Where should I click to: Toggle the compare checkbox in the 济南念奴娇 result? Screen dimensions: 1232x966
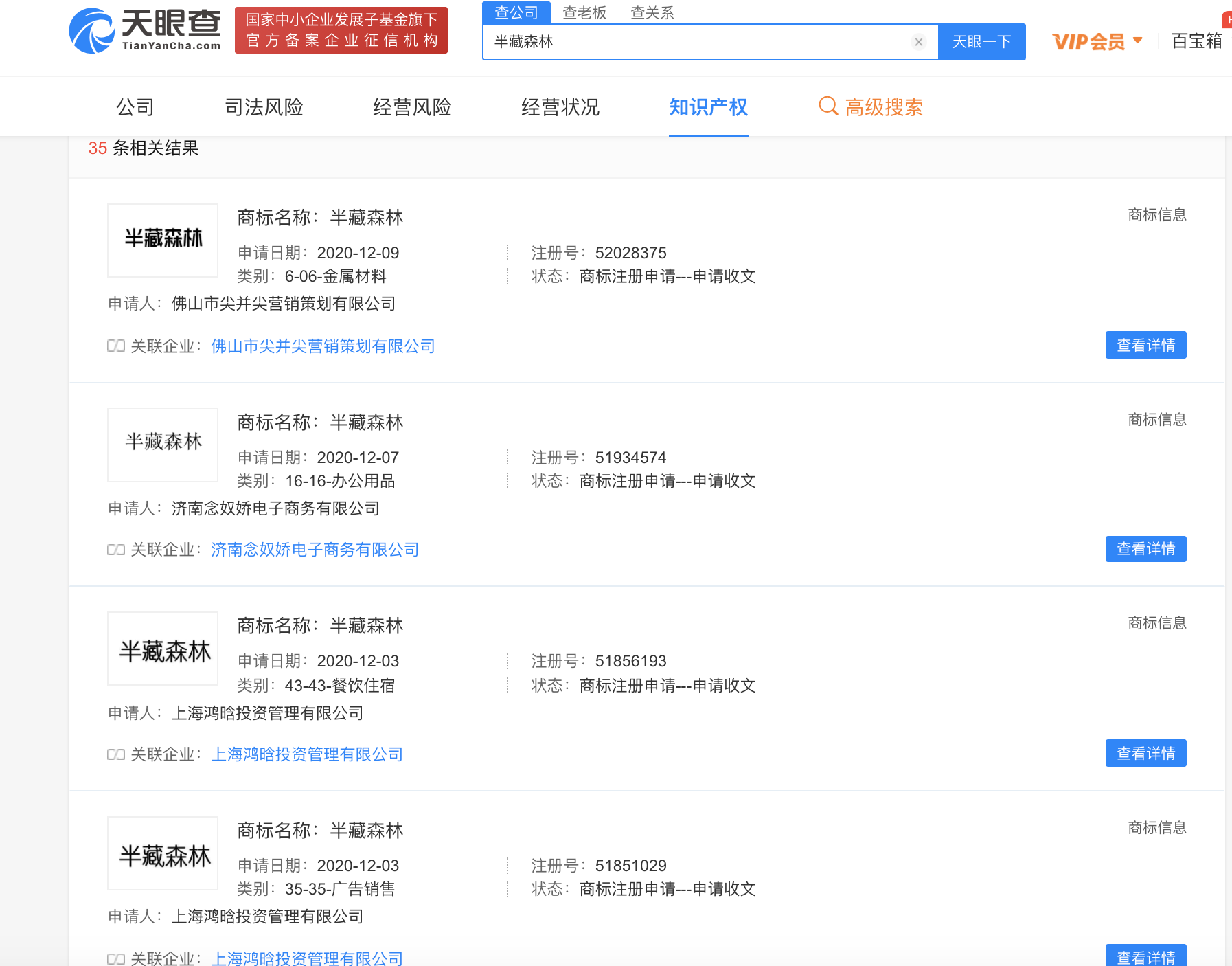(115, 550)
